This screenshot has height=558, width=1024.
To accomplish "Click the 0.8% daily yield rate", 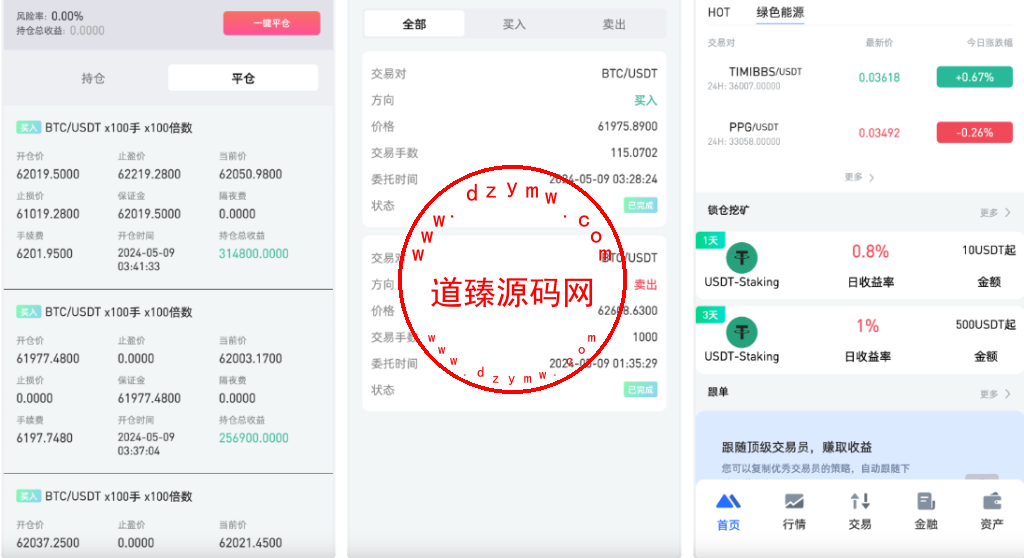I will [x=870, y=252].
